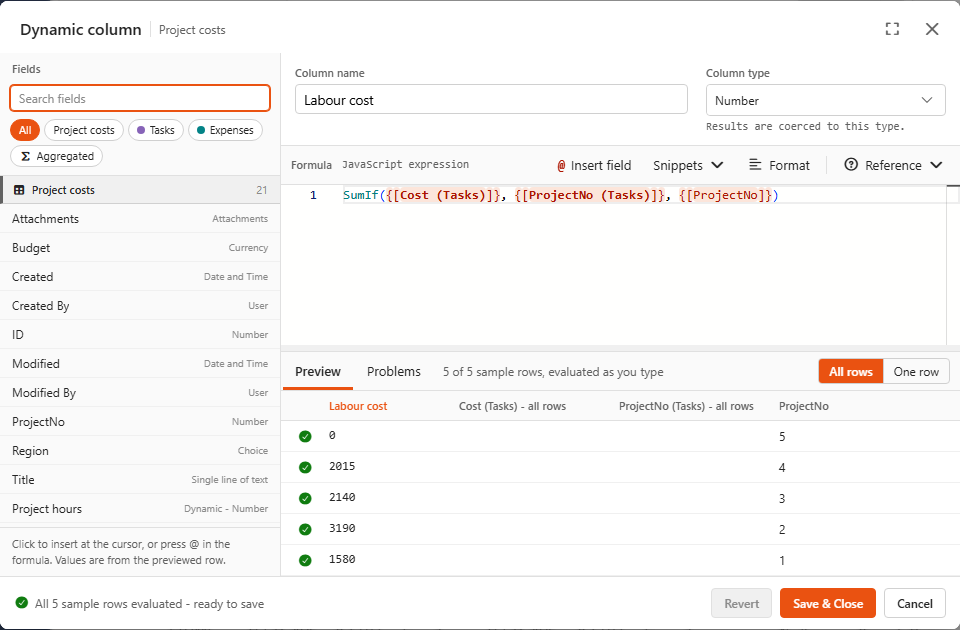This screenshot has height=630, width=960.
Task: Filter fields by Aggregated
Action: pyautogui.click(x=56, y=156)
